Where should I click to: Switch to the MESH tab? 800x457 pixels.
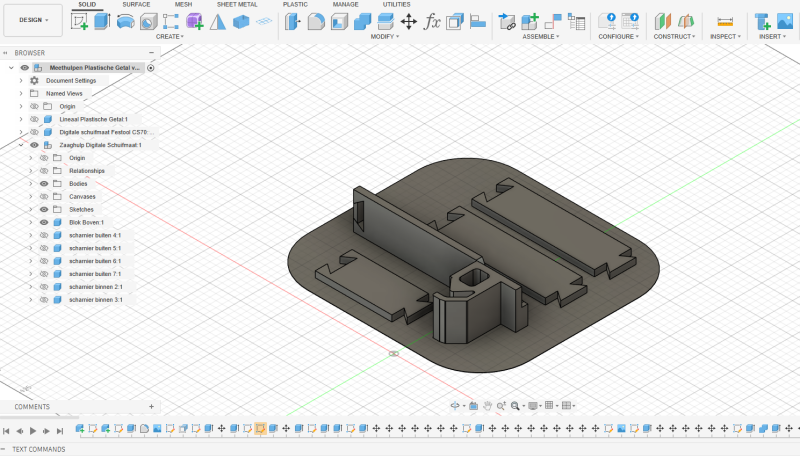pyautogui.click(x=183, y=5)
